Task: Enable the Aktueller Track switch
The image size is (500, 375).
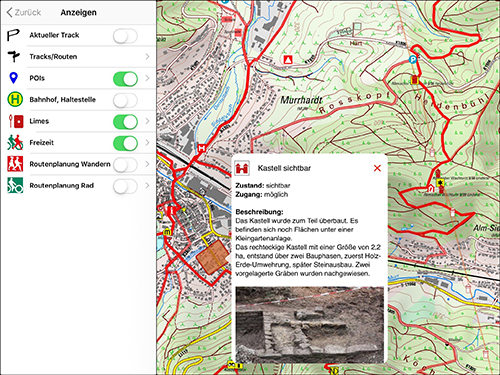Action: coord(125,36)
